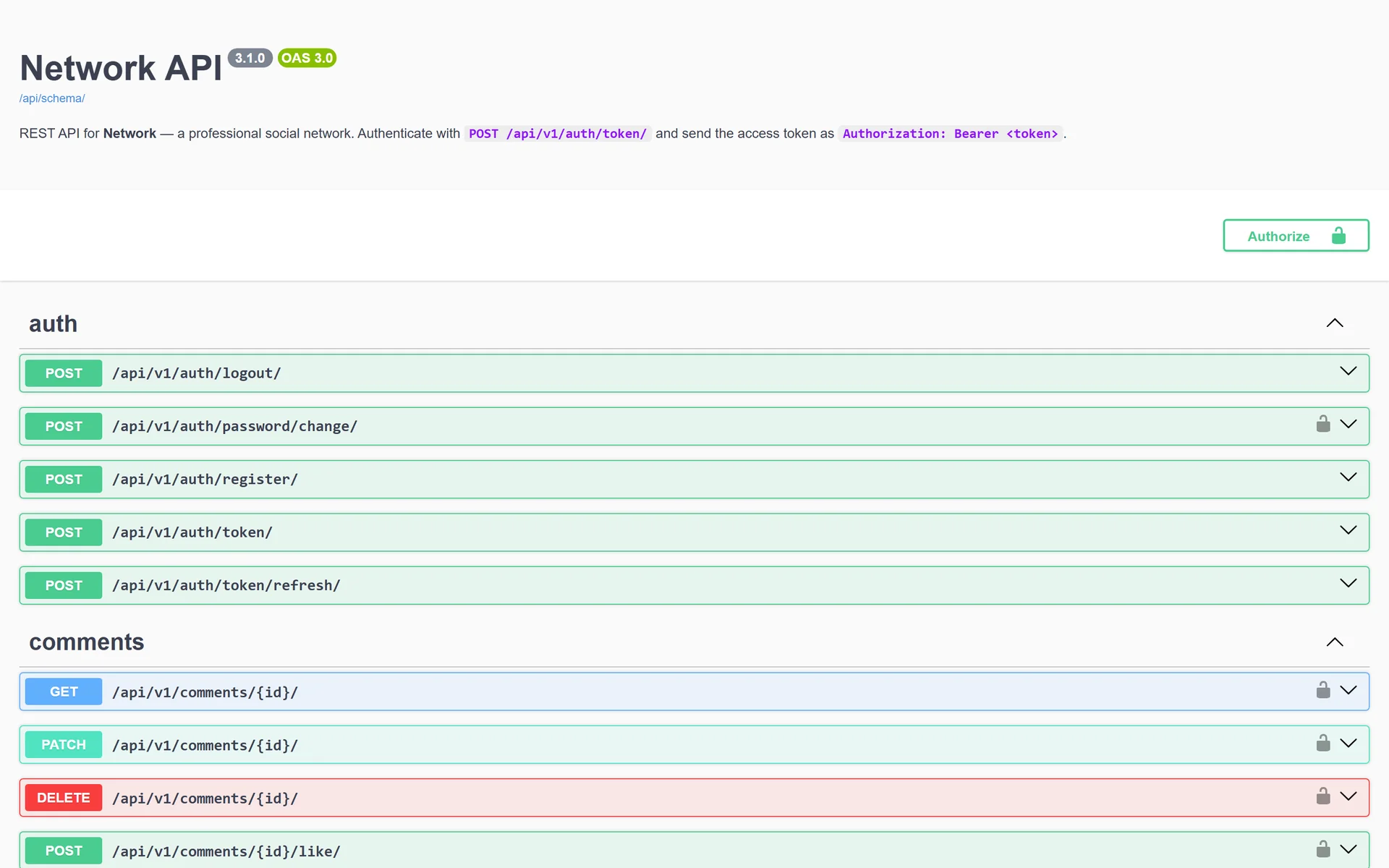Collapse the comments section chevron
Image resolution: width=1389 pixels, height=868 pixels.
pos(1335,642)
